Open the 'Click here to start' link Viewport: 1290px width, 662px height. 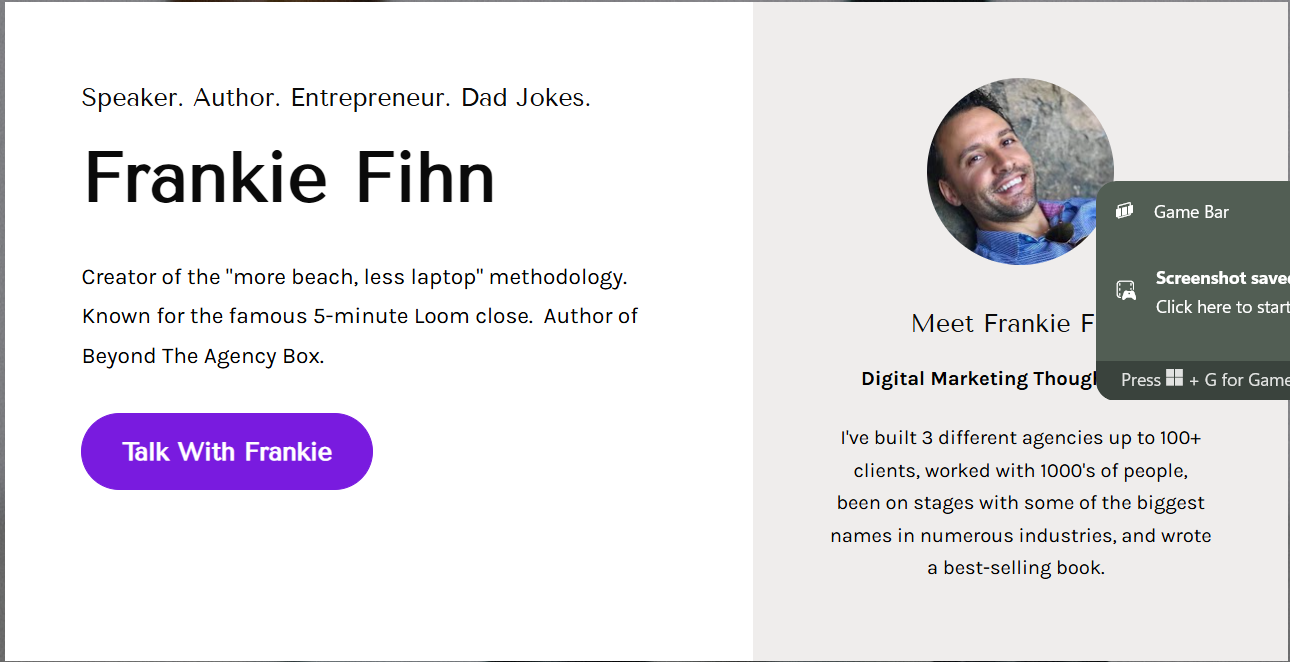click(1221, 307)
